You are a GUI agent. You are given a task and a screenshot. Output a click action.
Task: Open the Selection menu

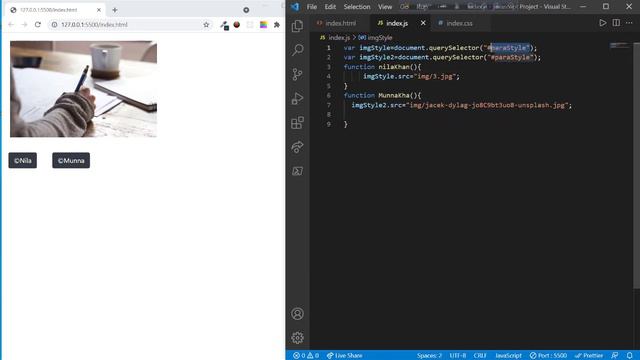tap(357, 7)
